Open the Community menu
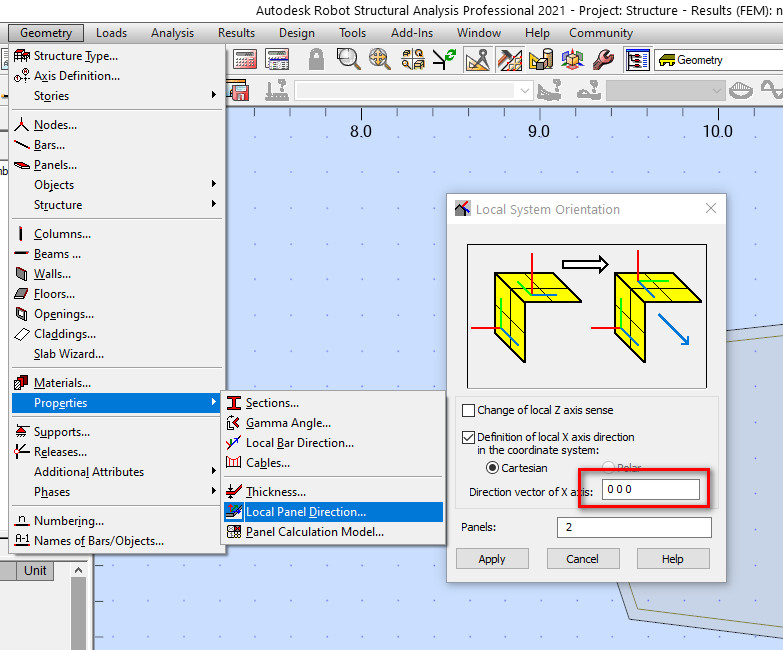This screenshot has height=650, width=783. (x=601, y=33)
